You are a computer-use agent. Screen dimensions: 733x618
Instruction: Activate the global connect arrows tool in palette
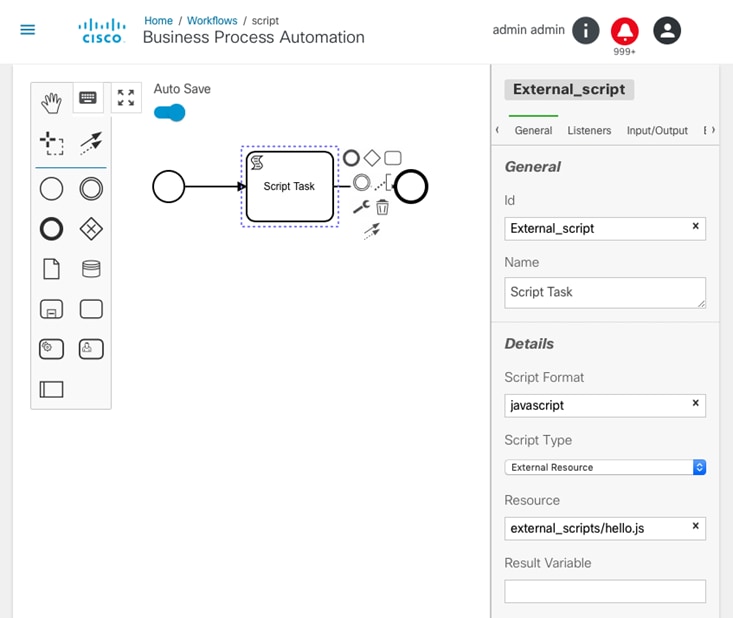point(91,143)
